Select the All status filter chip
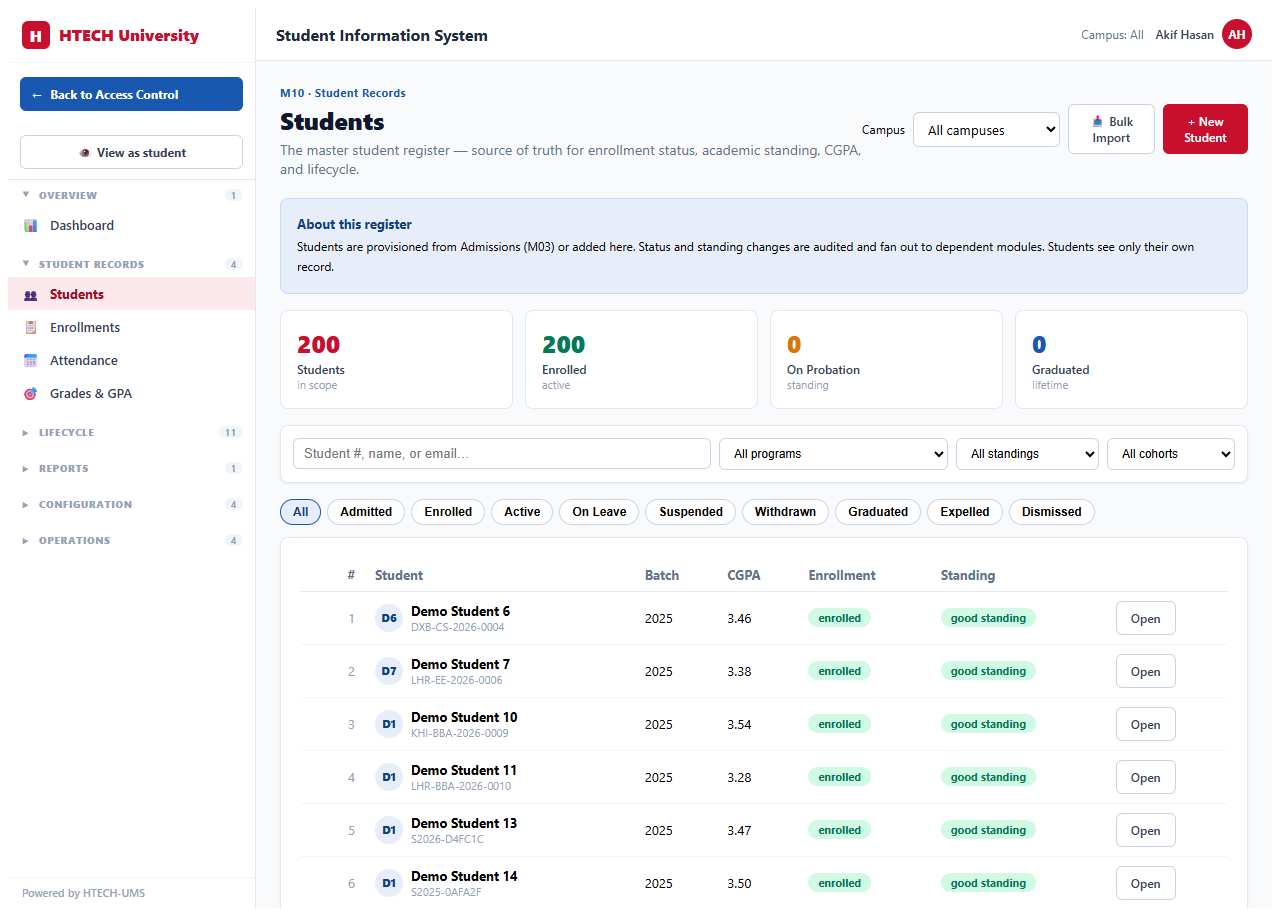This screenshot has height=916, width=1280. click(300, 512)
